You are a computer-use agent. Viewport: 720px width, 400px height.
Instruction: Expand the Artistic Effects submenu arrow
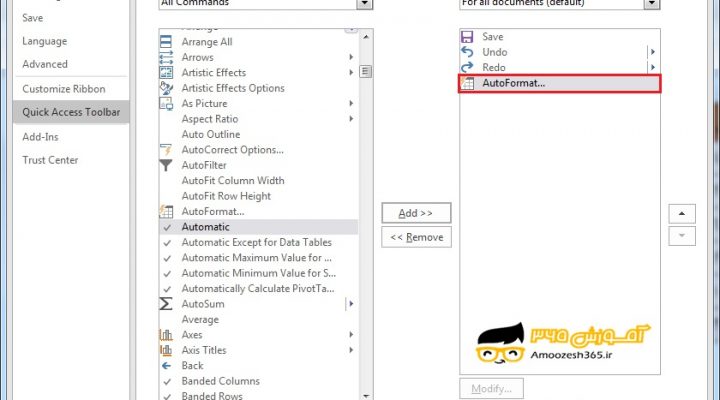(x=351, y=73)
